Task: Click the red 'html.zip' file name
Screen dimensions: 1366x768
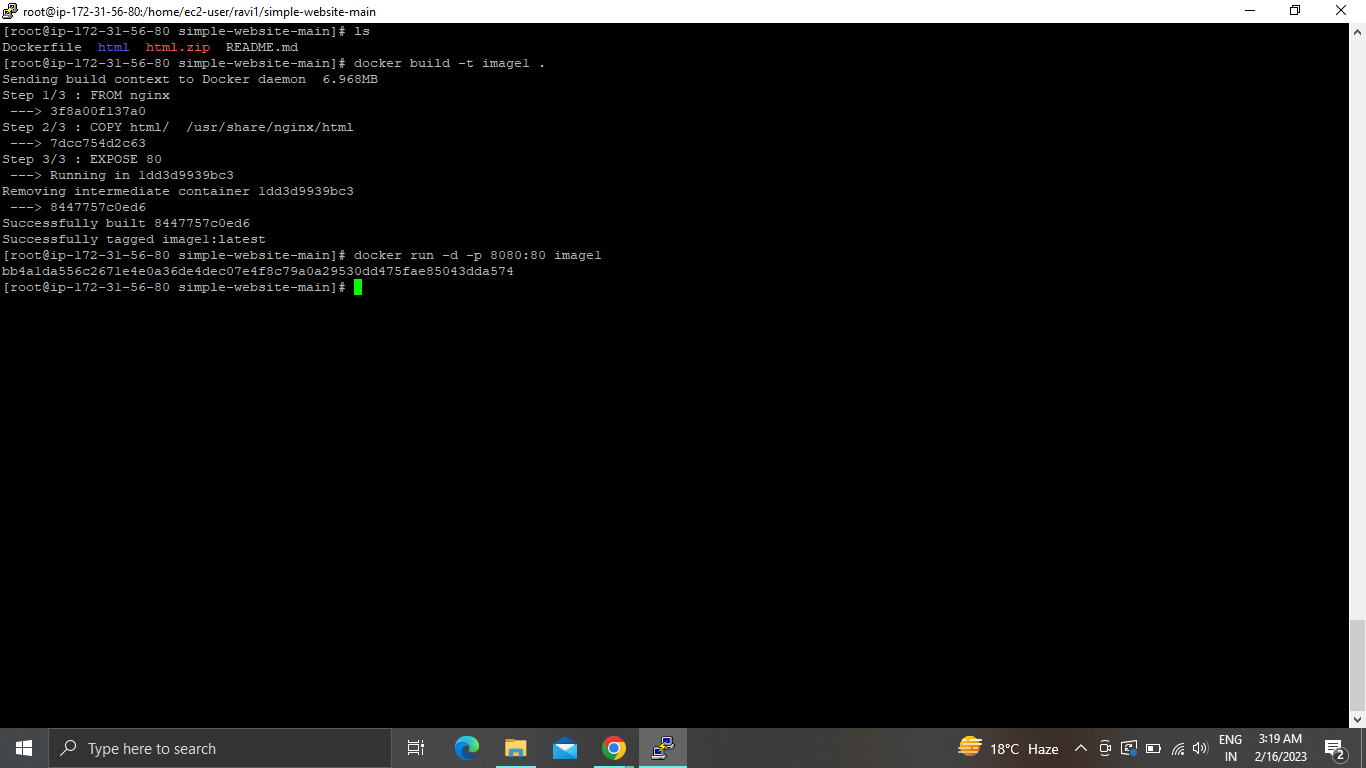Action: click(178, 47)
